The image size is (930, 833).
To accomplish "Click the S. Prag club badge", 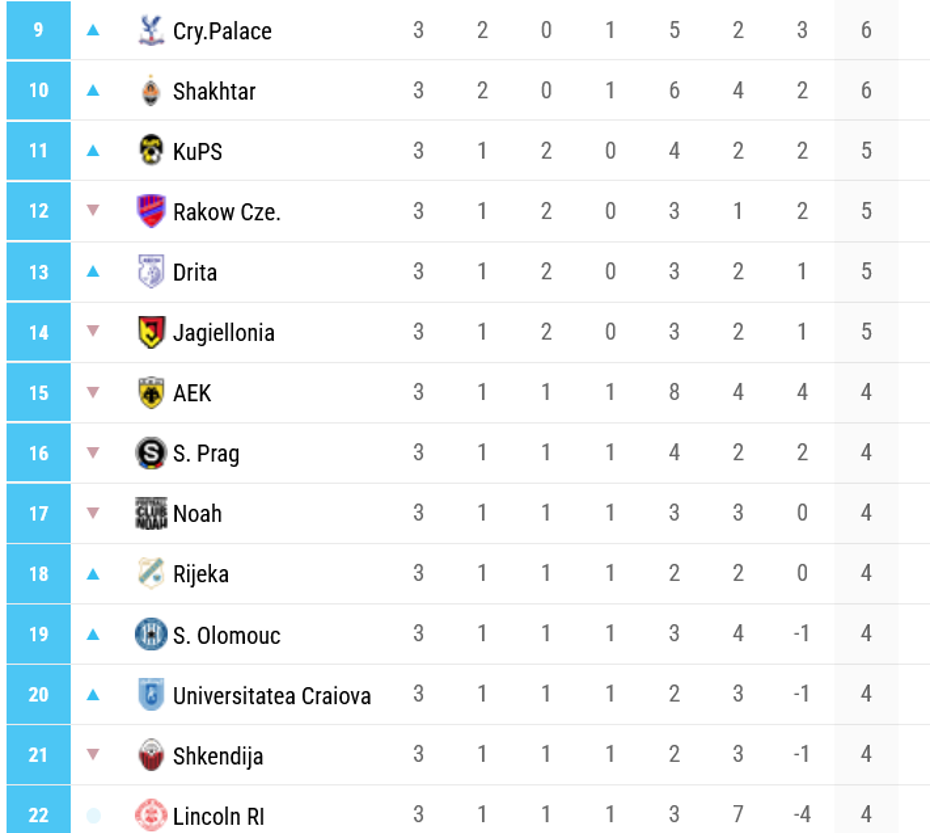I will (x=150, y=453).
